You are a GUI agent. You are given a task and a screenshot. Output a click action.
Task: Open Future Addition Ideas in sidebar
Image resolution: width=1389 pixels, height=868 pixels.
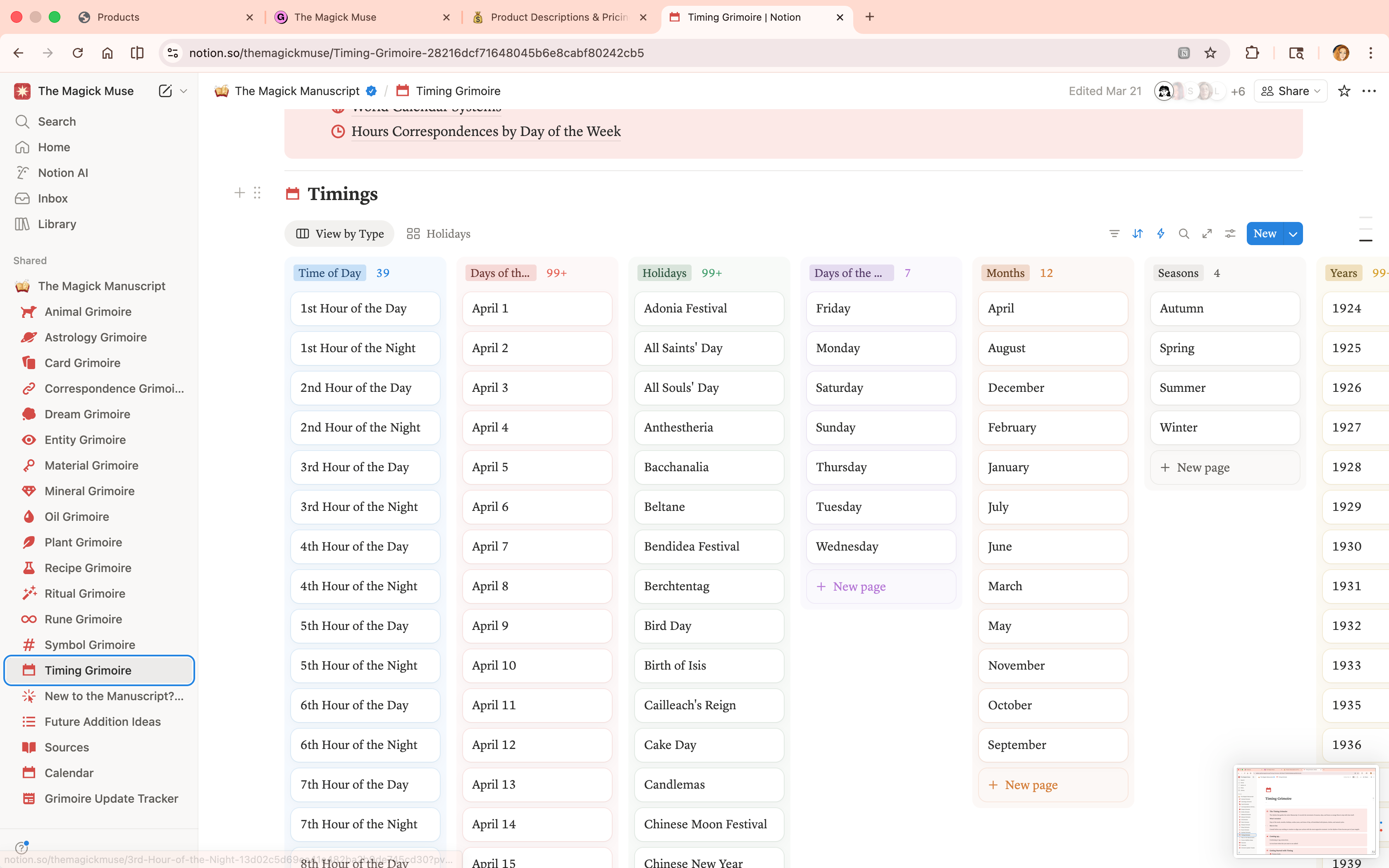coord(99,722)
